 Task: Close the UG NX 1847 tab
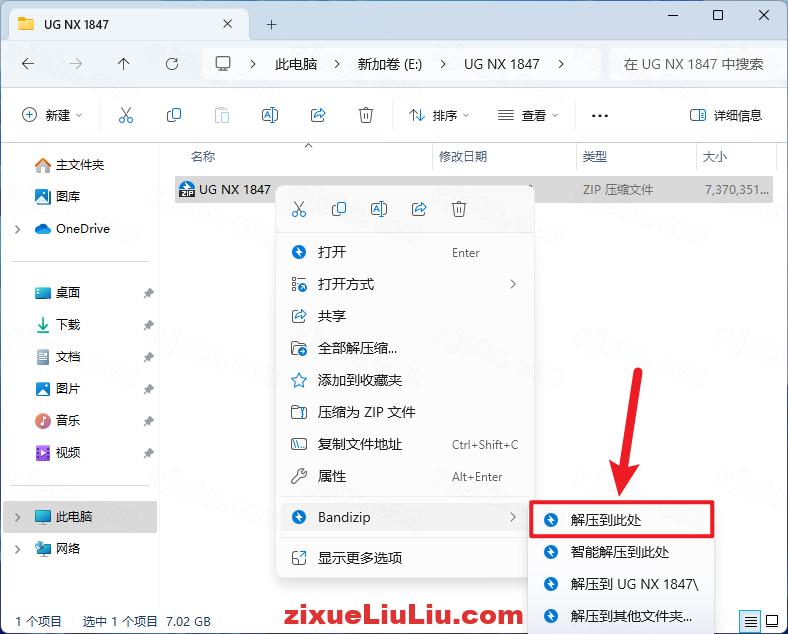pos(228,24)
